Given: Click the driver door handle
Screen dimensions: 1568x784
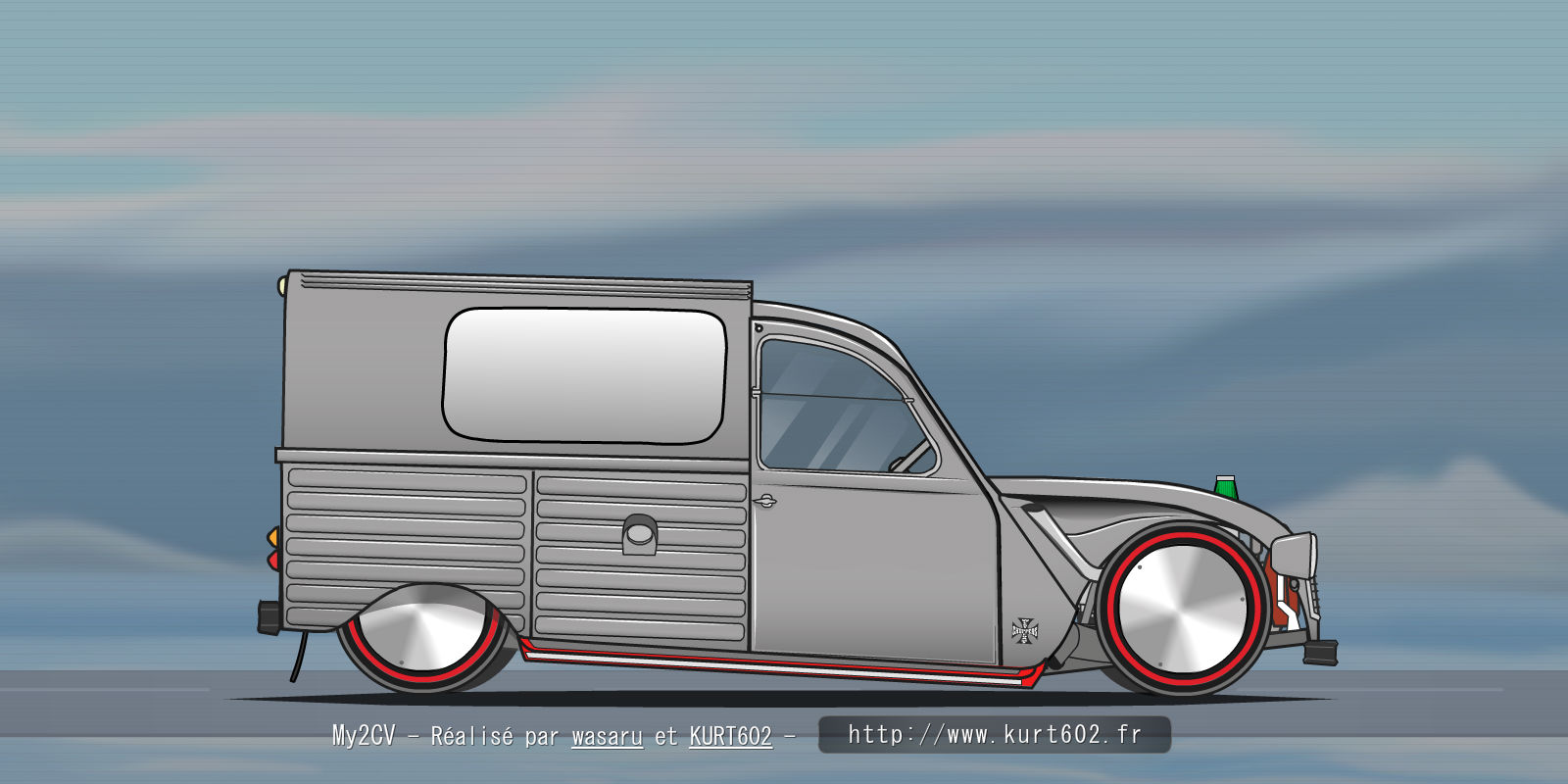Looking at the screenshot, I should pos(763,501).
